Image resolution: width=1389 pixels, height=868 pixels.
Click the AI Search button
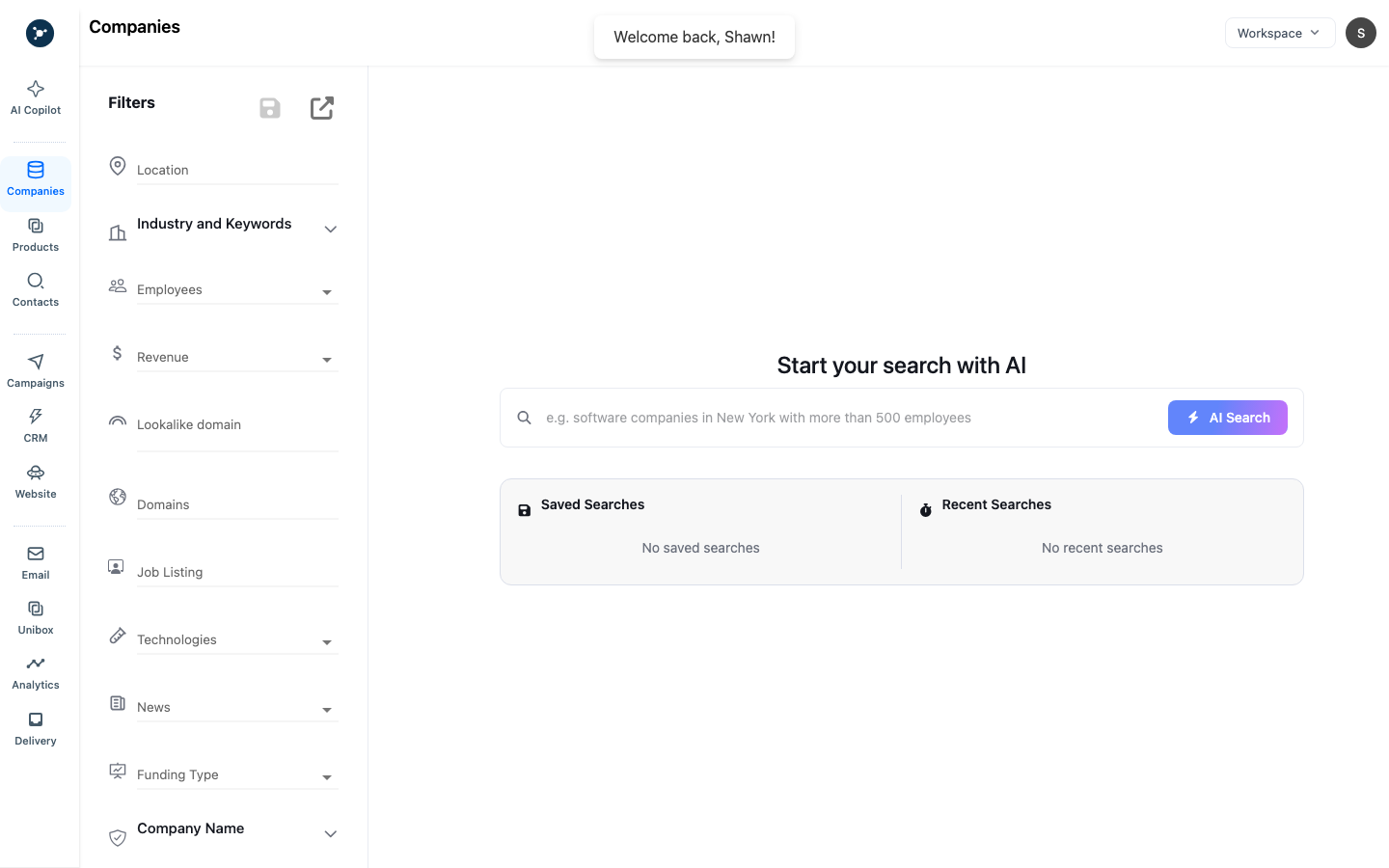point(1228,418)
